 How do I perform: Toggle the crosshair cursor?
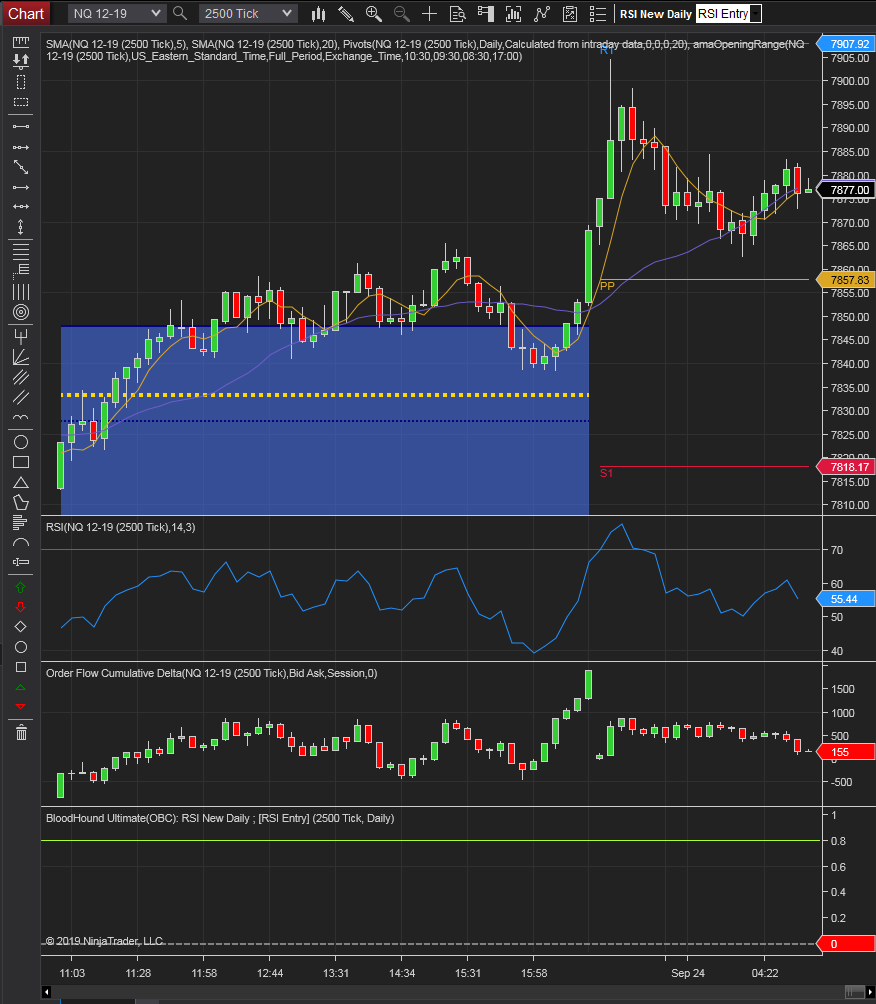pyautogui.click(x=429, y=13)
